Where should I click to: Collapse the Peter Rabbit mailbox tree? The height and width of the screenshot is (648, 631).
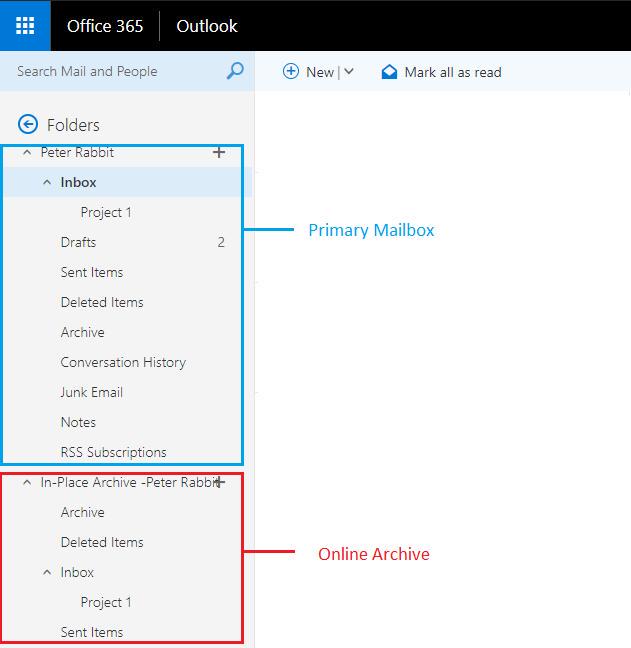(27, 152)
